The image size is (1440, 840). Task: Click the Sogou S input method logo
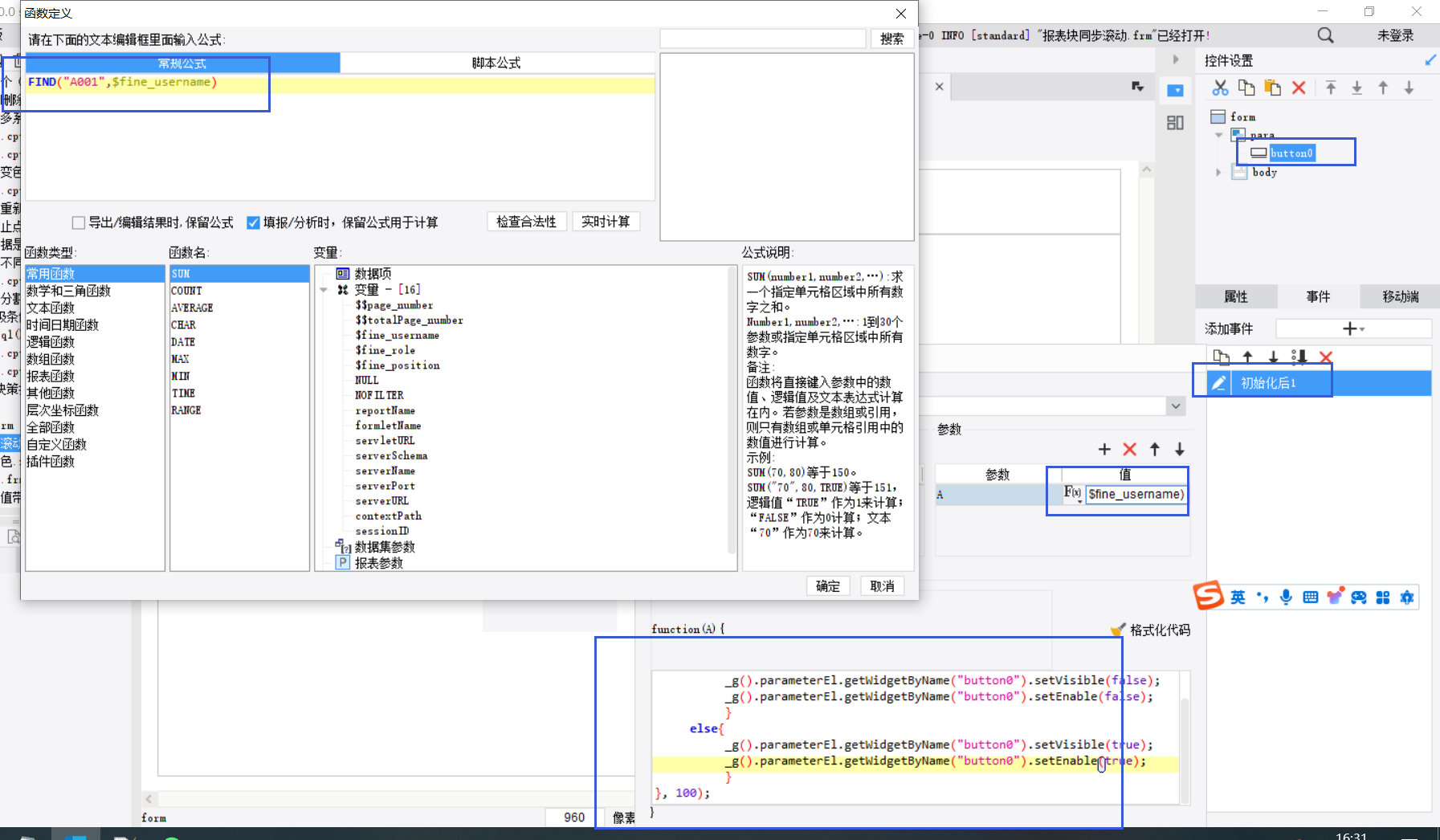coord(1209,596)
